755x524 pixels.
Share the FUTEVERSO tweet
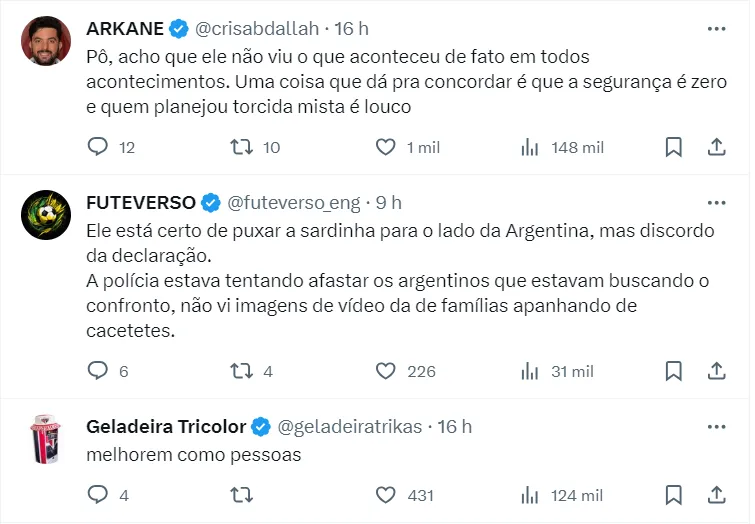coord(716,371)
